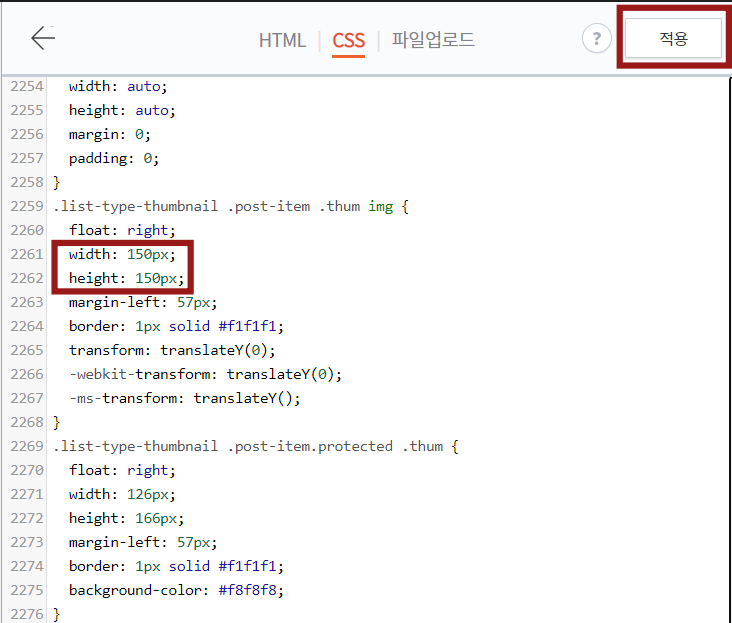
Task: Click the .post-item.protected .thum selector line
Action: [x=256, y=446]
